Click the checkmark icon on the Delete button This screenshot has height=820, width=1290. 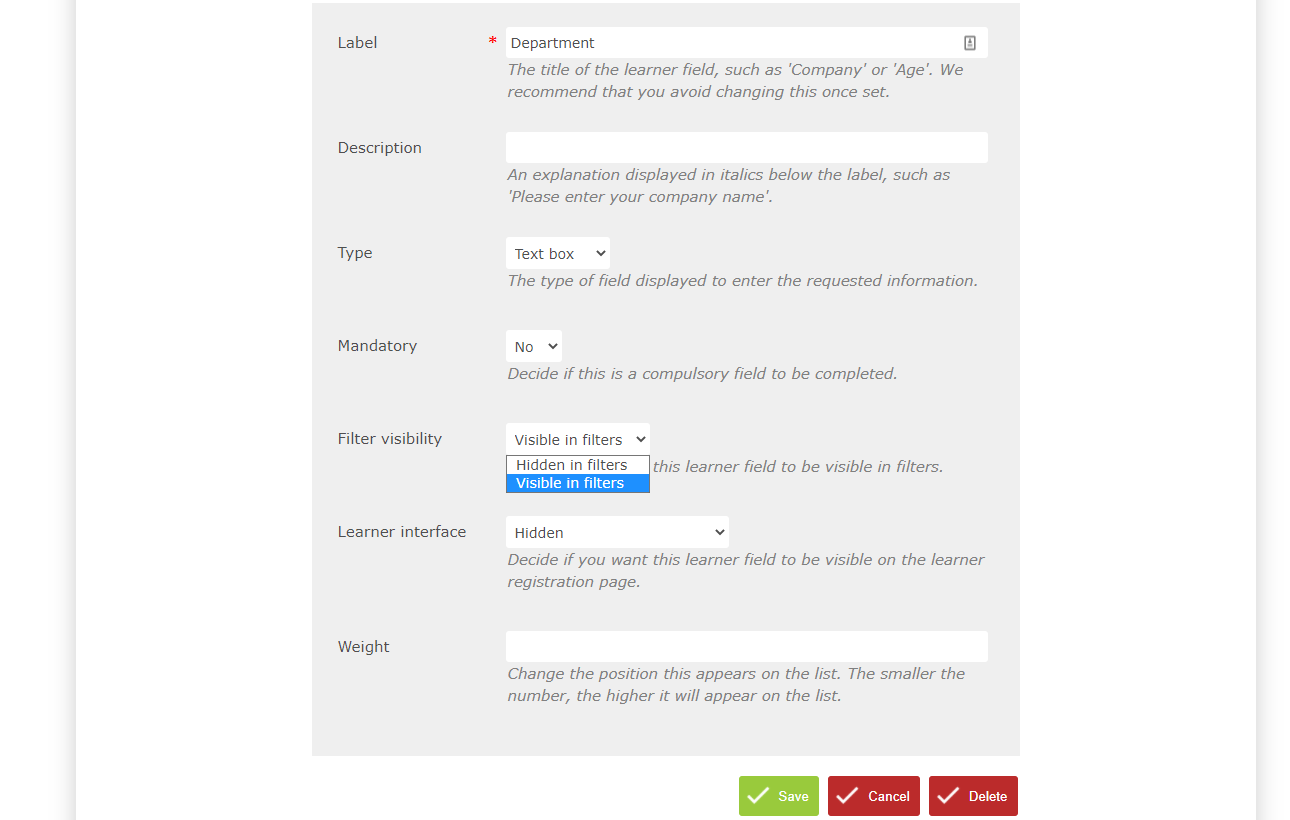948,795
